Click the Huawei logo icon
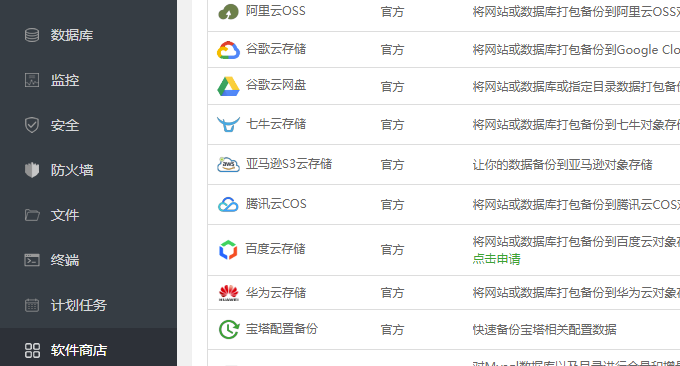 (229, 293)
